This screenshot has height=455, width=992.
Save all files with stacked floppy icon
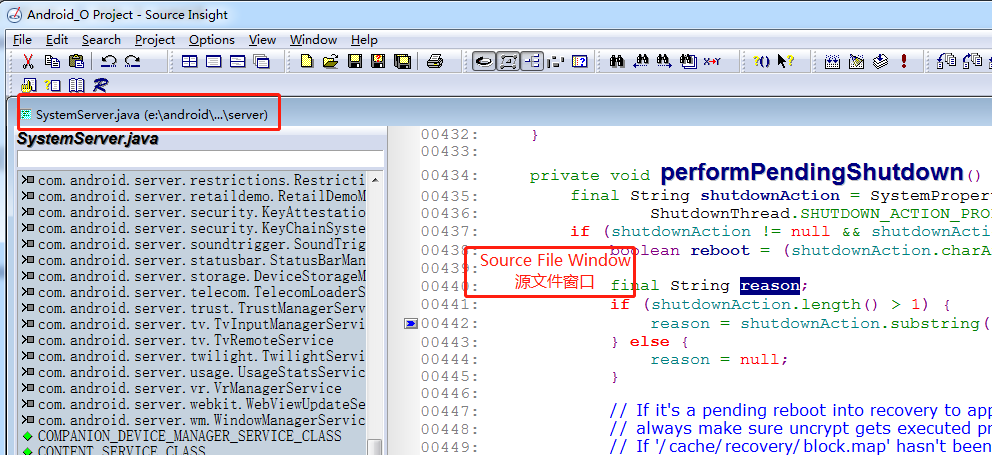(x=402, y=61)
